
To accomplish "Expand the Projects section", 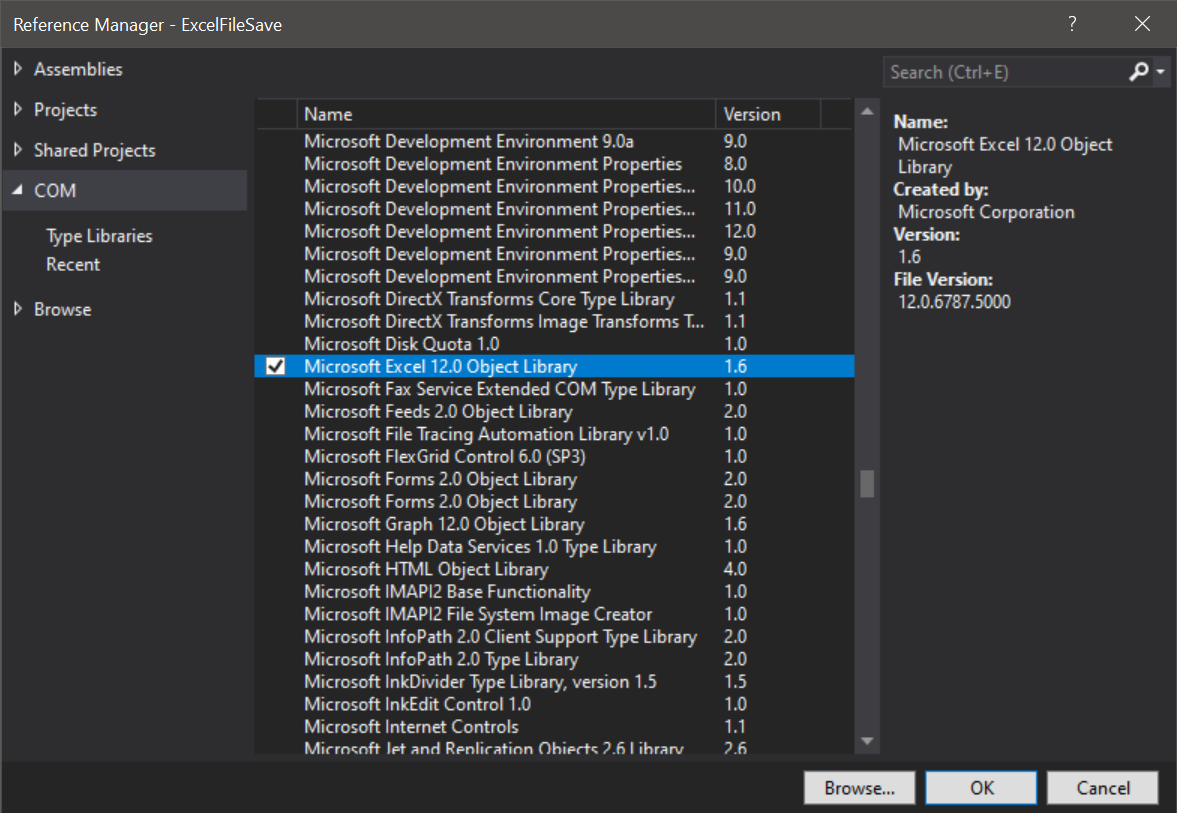I will coord(18,110).
